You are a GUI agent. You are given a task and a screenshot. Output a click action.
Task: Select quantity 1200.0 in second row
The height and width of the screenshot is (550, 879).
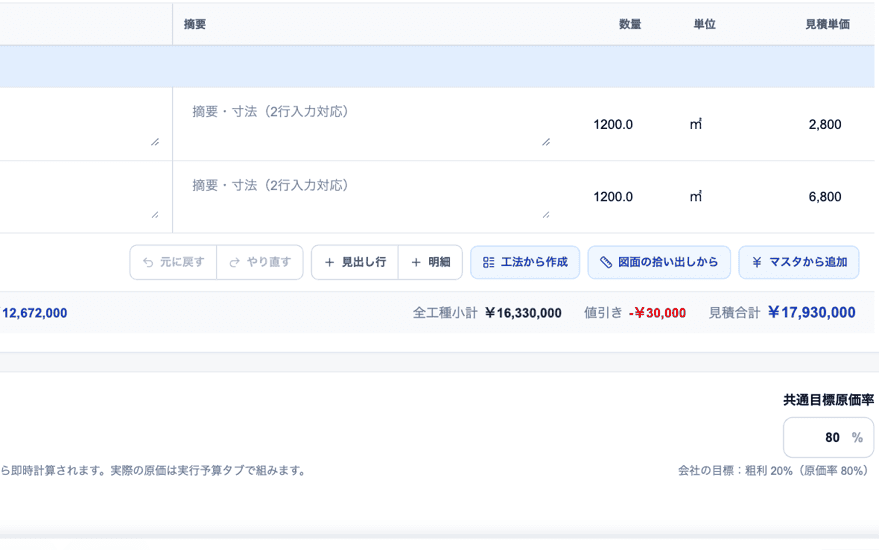coord(613,197)
